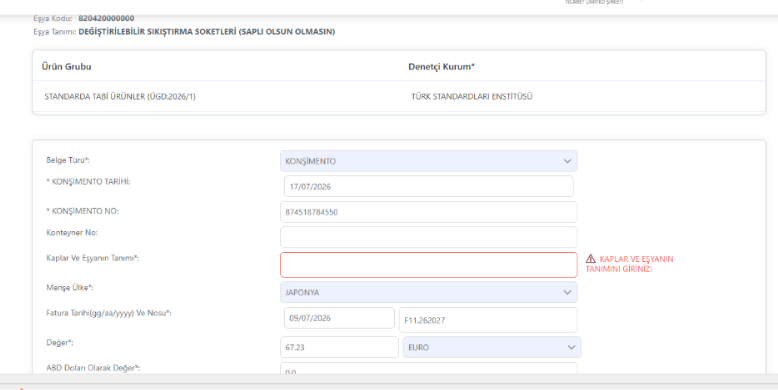Click the Belge Türü* label
Image resolution: width=778 pixels, height=390 pixels.
[68, 160]
